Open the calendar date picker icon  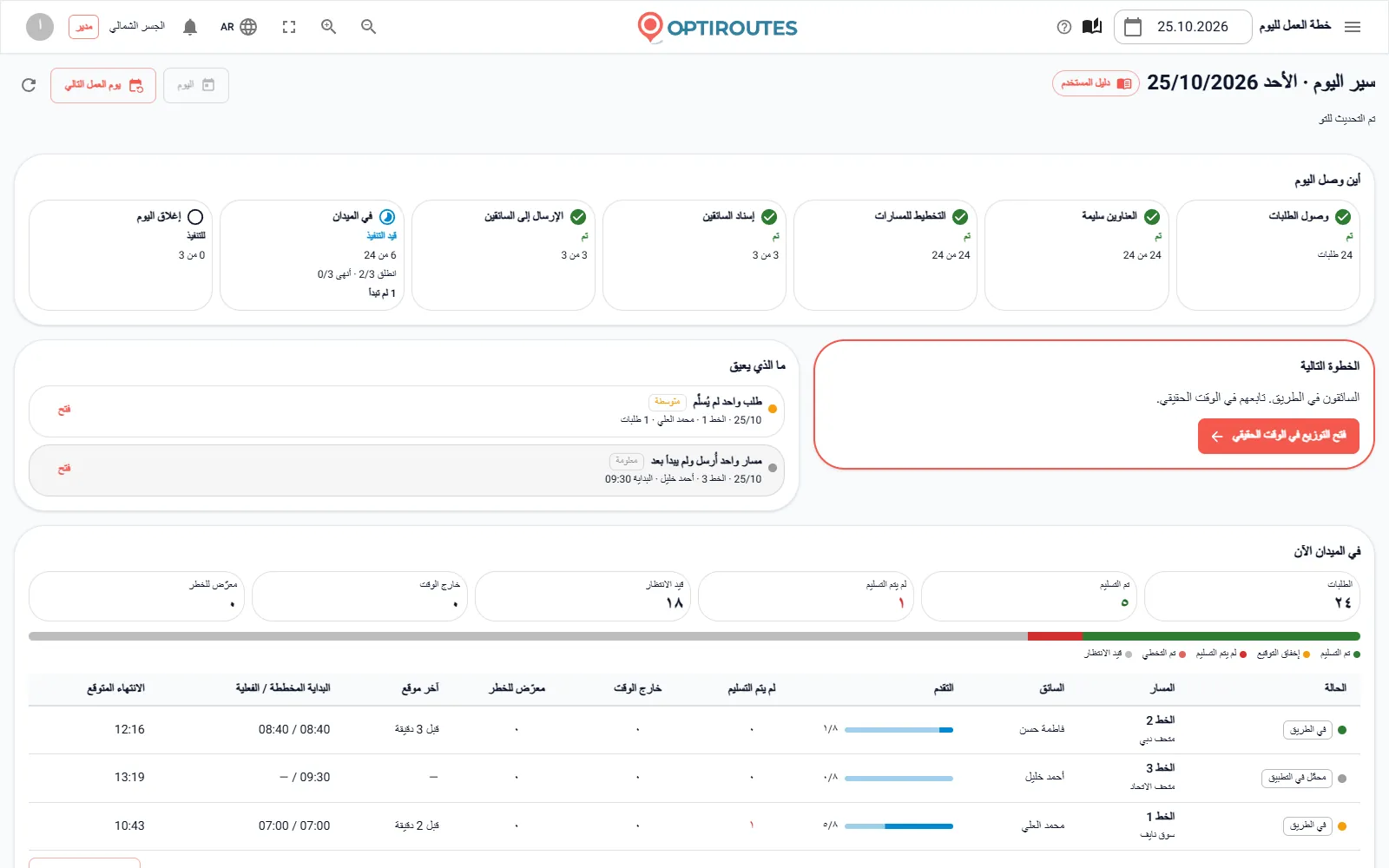pyautogui.click(x=1133, y=27)
